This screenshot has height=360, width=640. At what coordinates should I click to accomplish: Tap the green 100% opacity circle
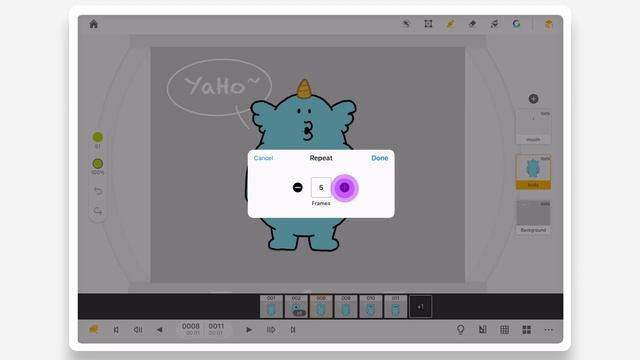tap(98, 164)
